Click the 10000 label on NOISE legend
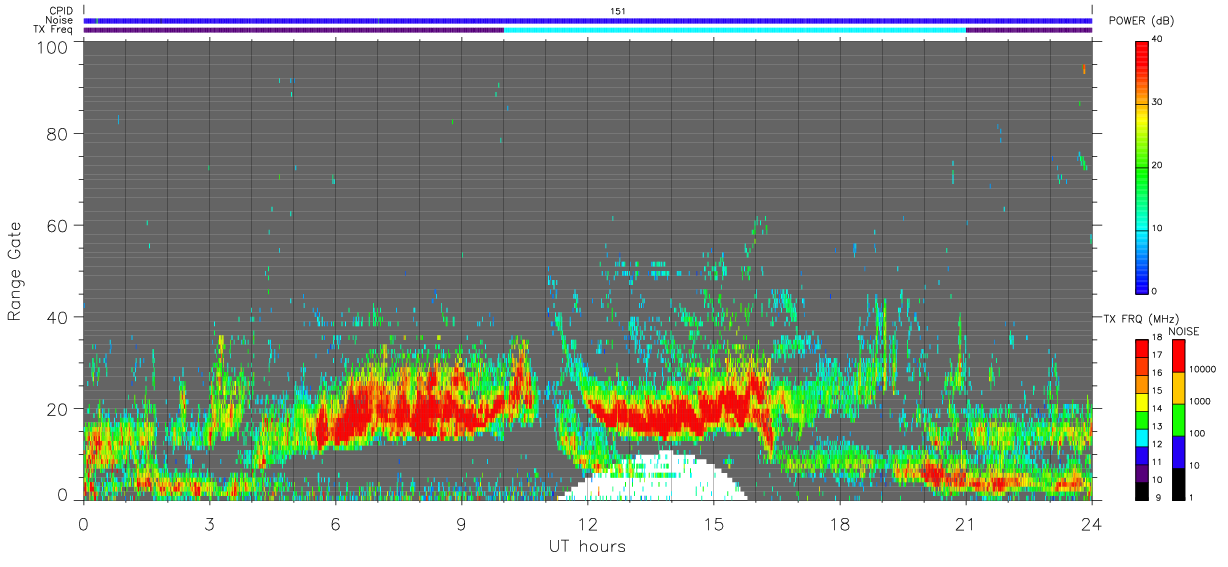The image size is (1228, 567). pos(1202,369)
